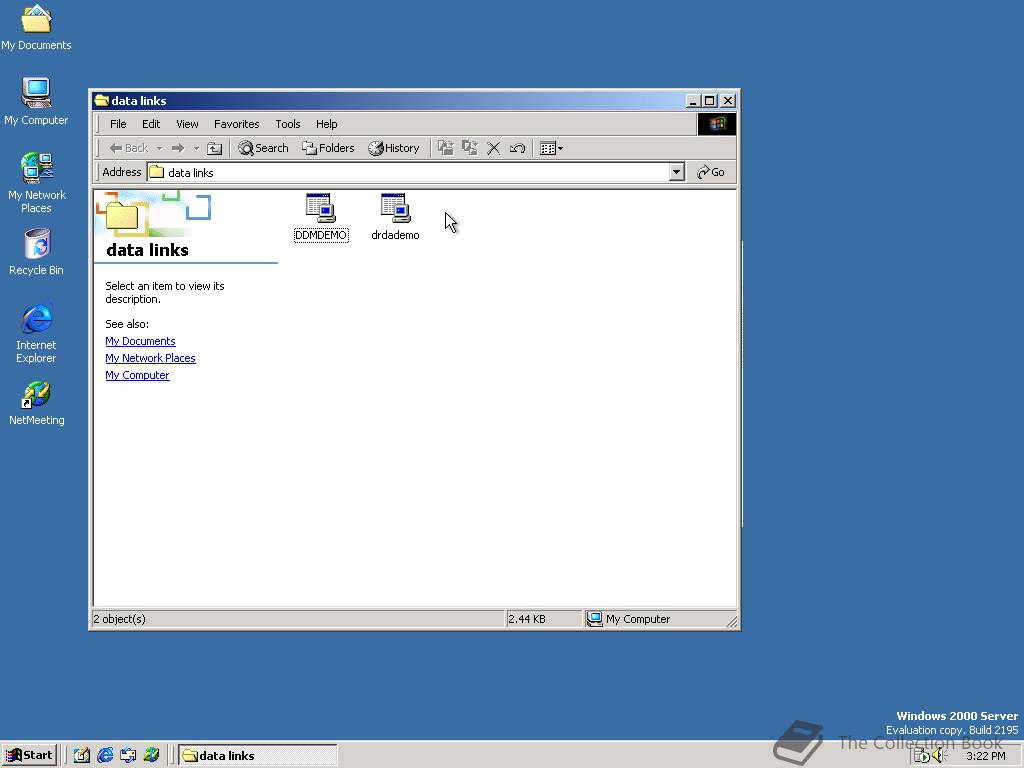Screen dimensions: 1024x768
Task: Open the Forward history dropdown arrow
Action: tap(196, 148)
